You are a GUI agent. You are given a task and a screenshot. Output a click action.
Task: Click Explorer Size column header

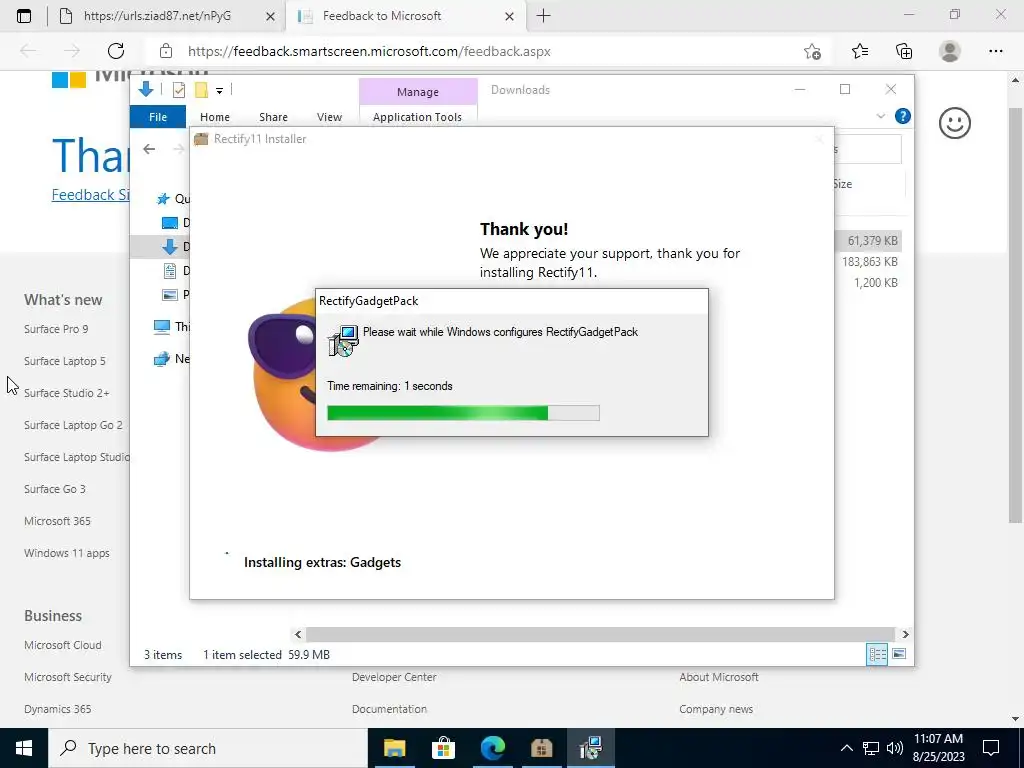(x=842, y=184)
